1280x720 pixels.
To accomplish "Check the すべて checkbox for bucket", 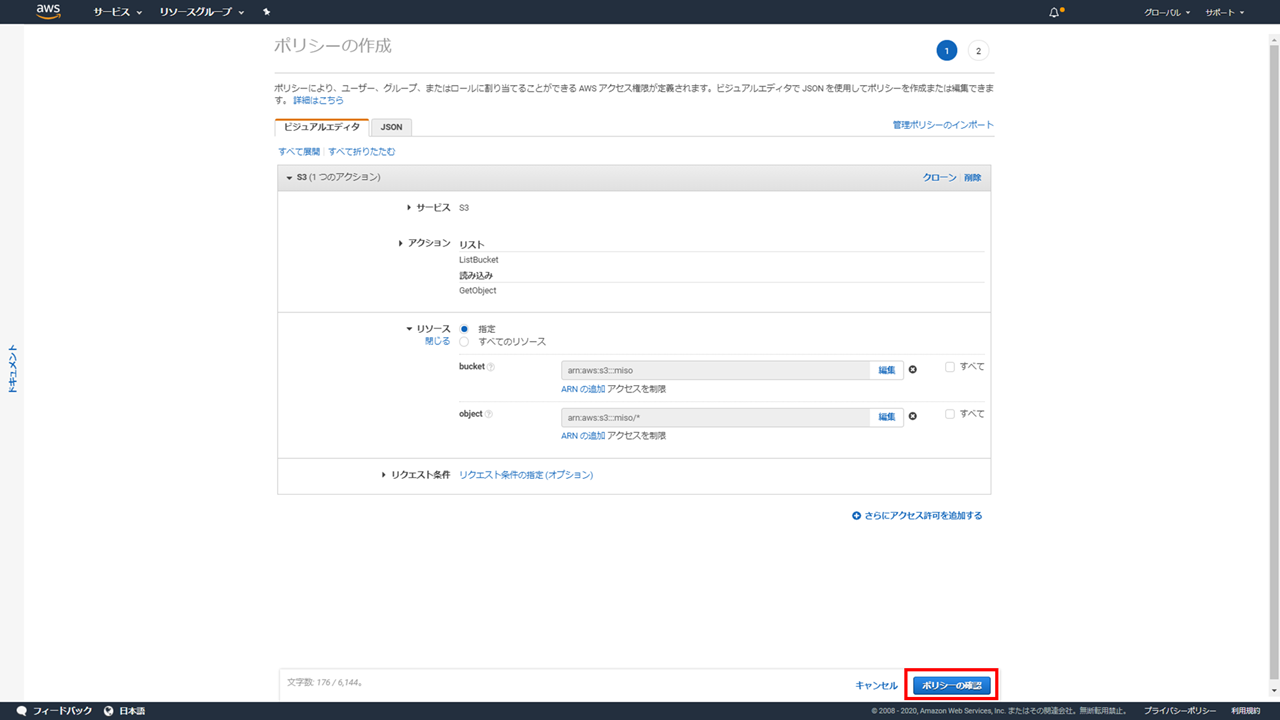I will tap(950, 367).
